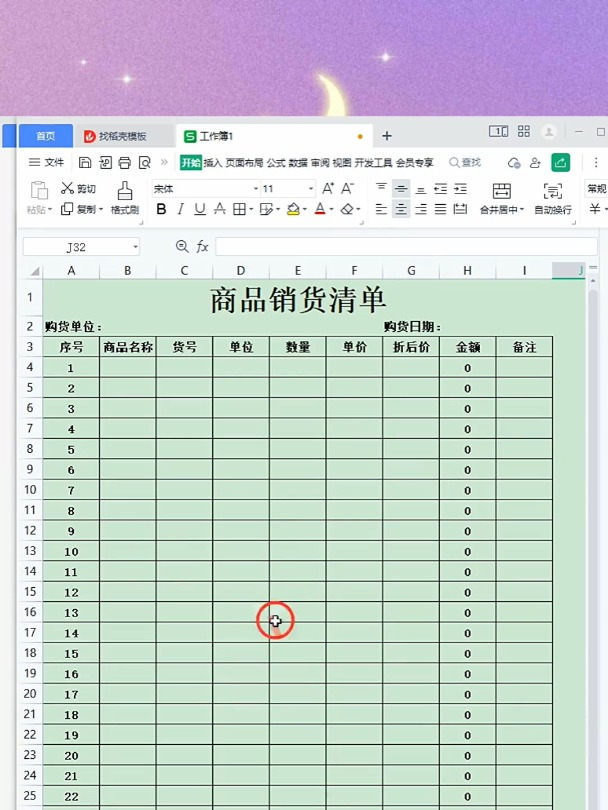Switch to the 页面布局 (Page Layout) tab

[244, 163]
